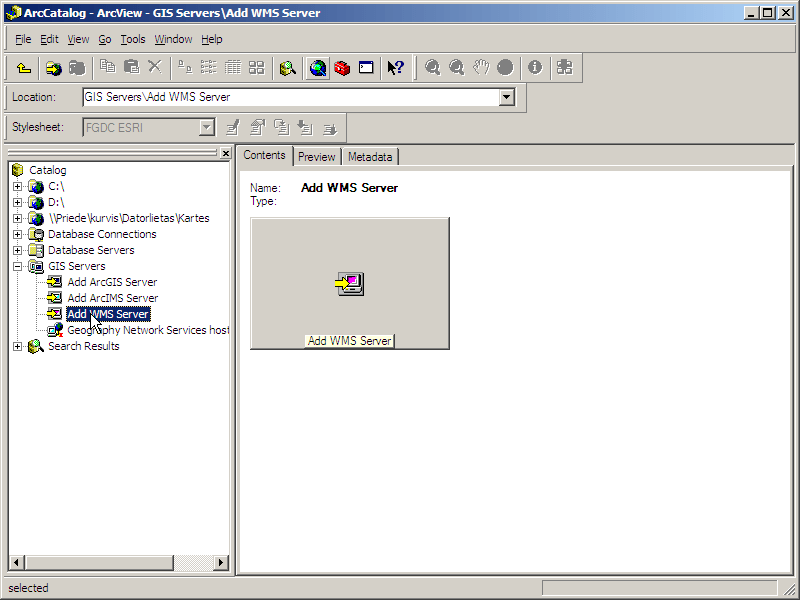This screenshot has width=800, height=600.
Task: Open the Stylesheet FGDC ESRI dropdown
Action: click(x=207, y=128)
